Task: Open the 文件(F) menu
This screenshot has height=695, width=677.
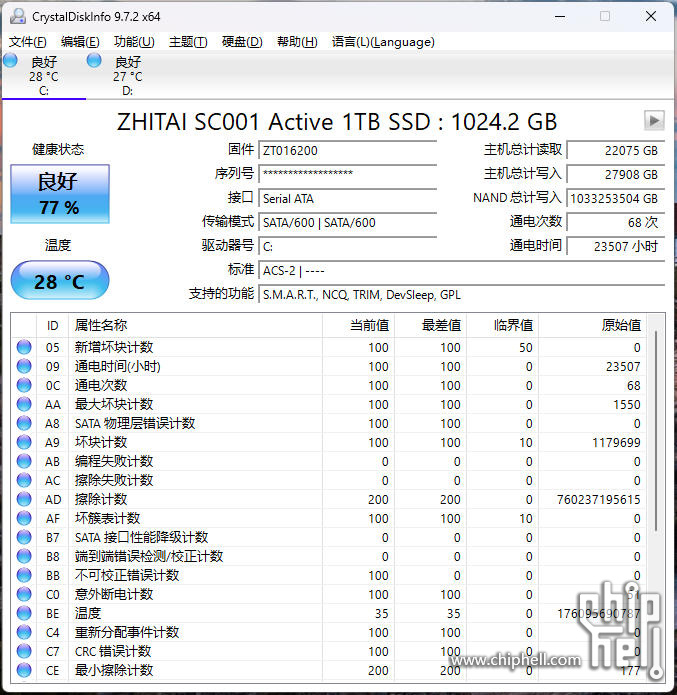Action: click(x=27, y=42)
